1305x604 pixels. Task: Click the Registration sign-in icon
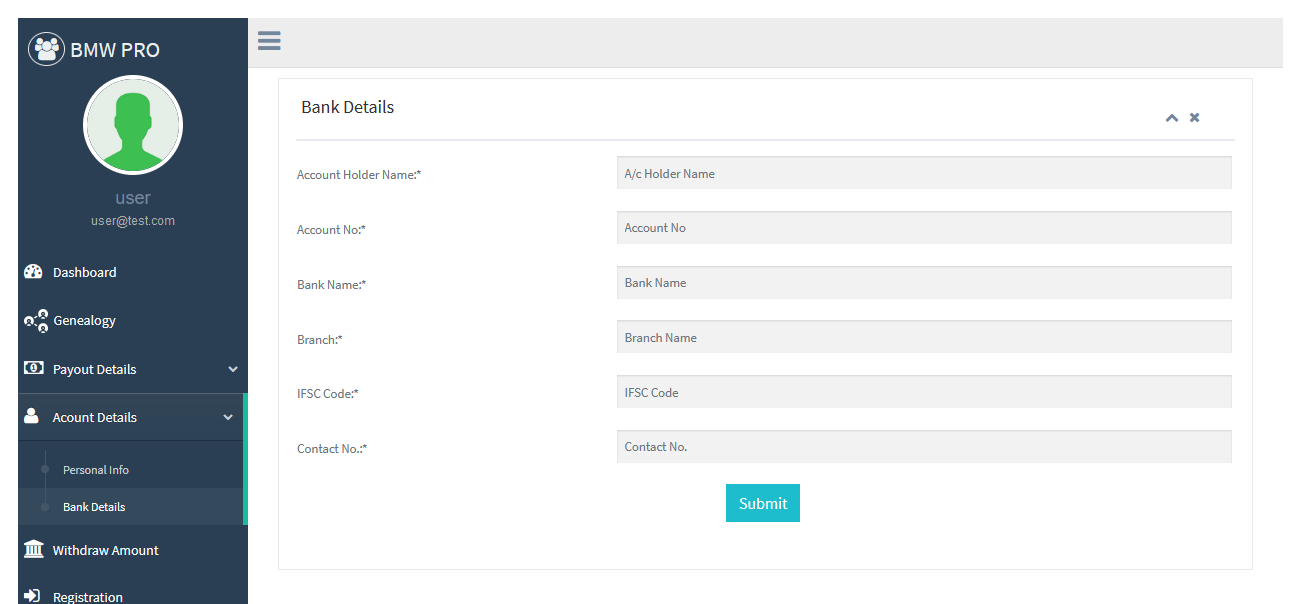pyautogui.click(x=32, y=596)
